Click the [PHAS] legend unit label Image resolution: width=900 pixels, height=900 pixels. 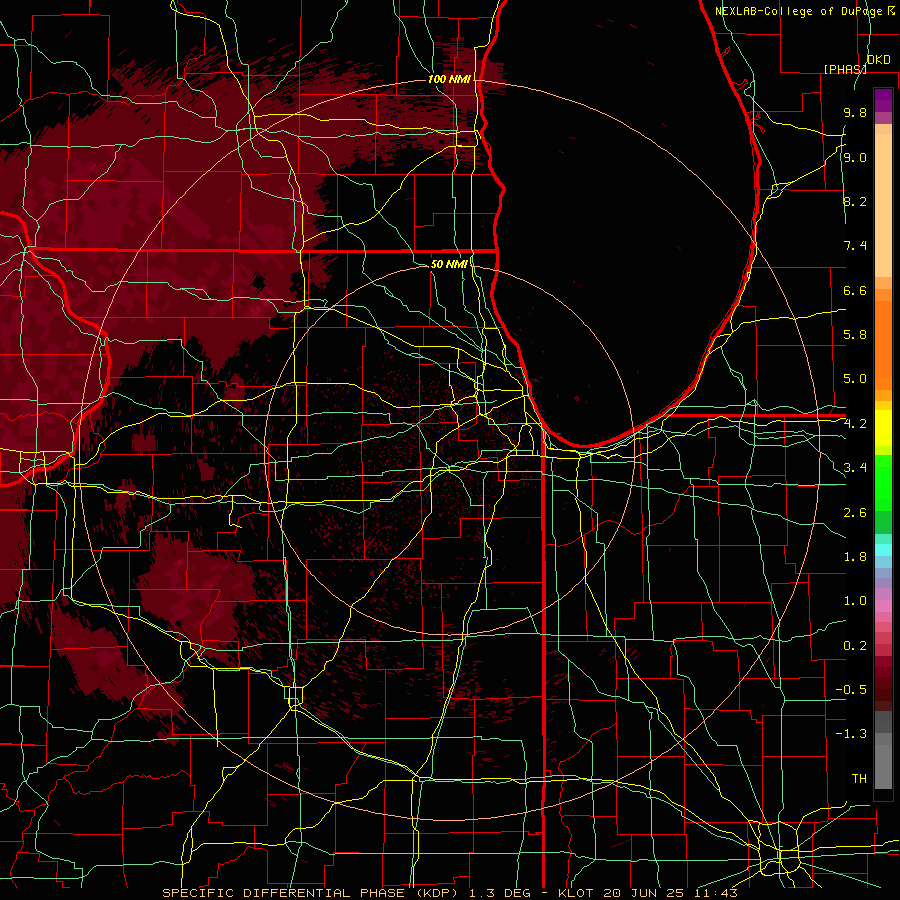click(845, 69)
